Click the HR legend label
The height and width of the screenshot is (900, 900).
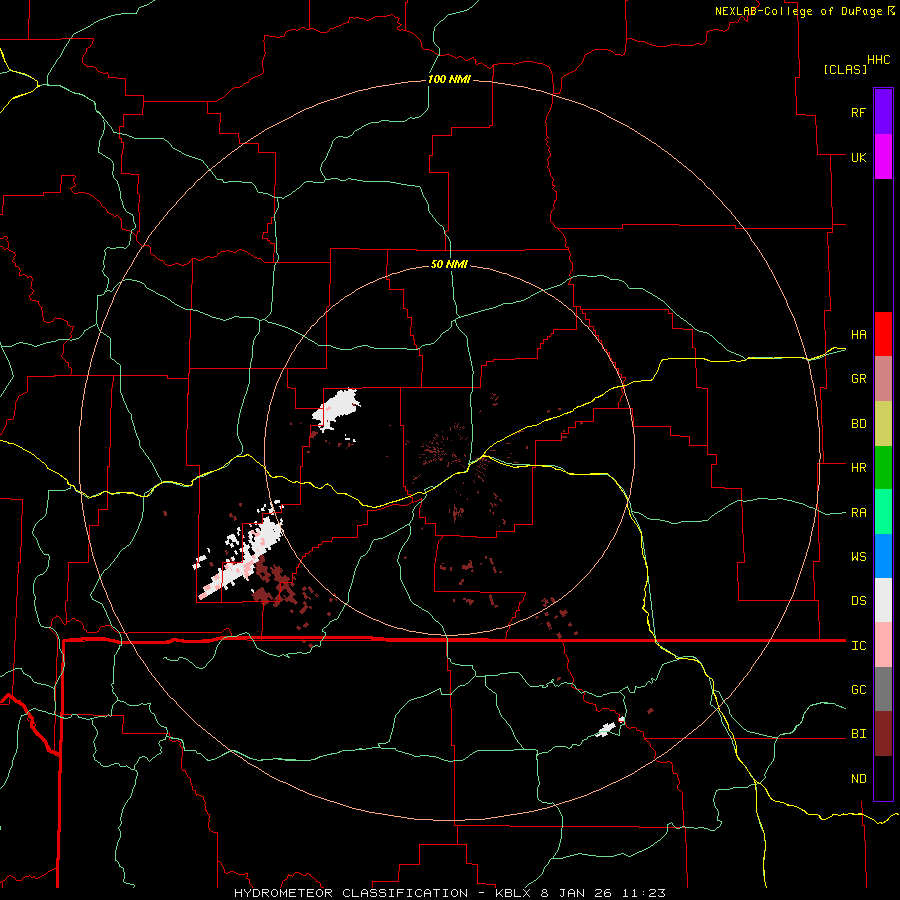tap(859, 468)
